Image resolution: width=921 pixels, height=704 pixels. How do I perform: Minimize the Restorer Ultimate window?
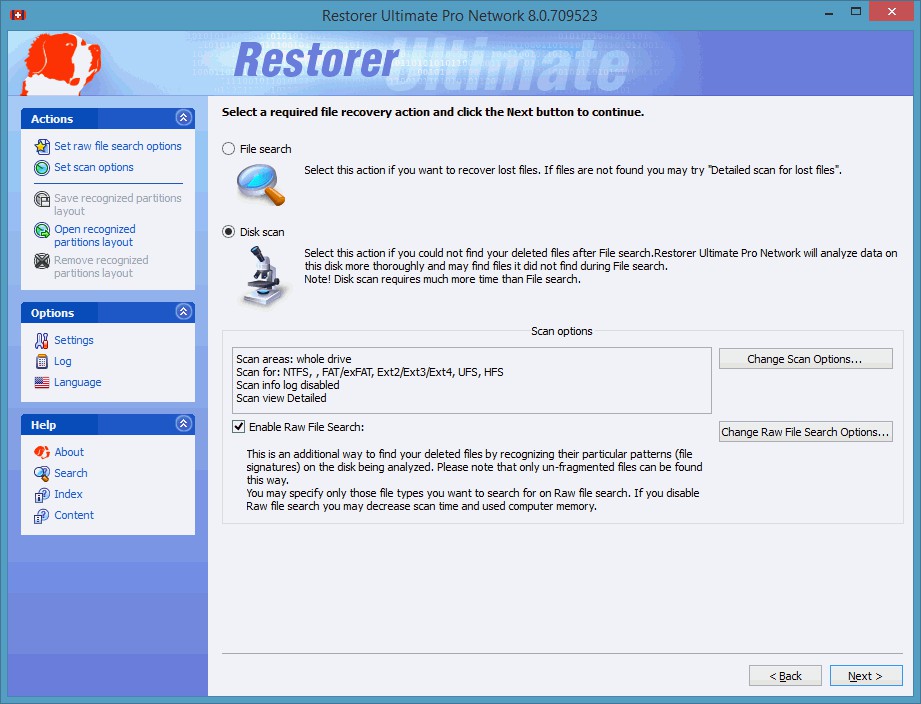click(x=829, y=12)
